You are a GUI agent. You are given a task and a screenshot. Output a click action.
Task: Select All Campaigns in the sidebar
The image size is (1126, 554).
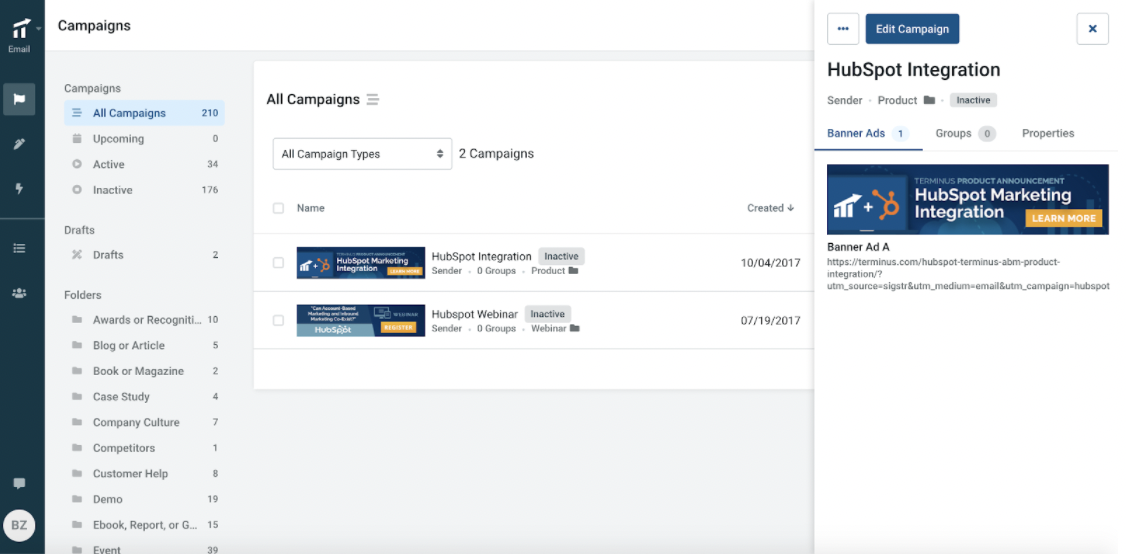[144, 113]
